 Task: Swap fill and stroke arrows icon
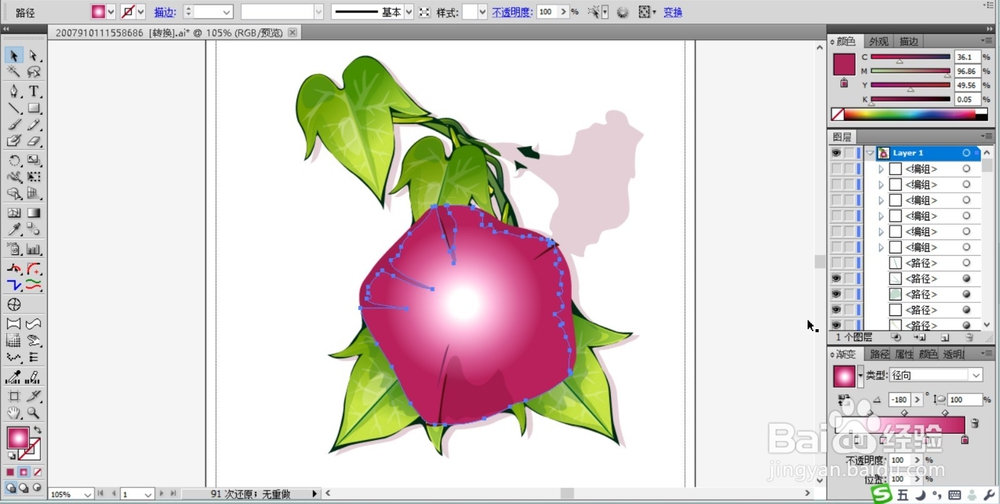[38, 430]
